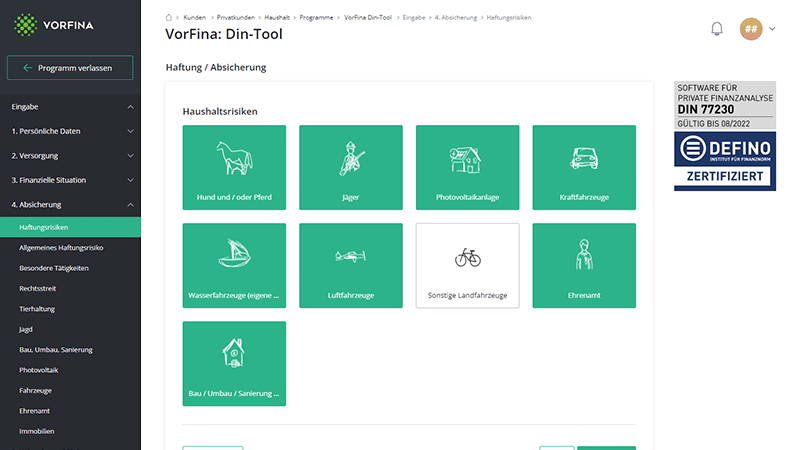This screenshot has height=450, width=800.
Task: Enable the Sonstige Landfahrzeuge label
Action: [x=467, y=295]
